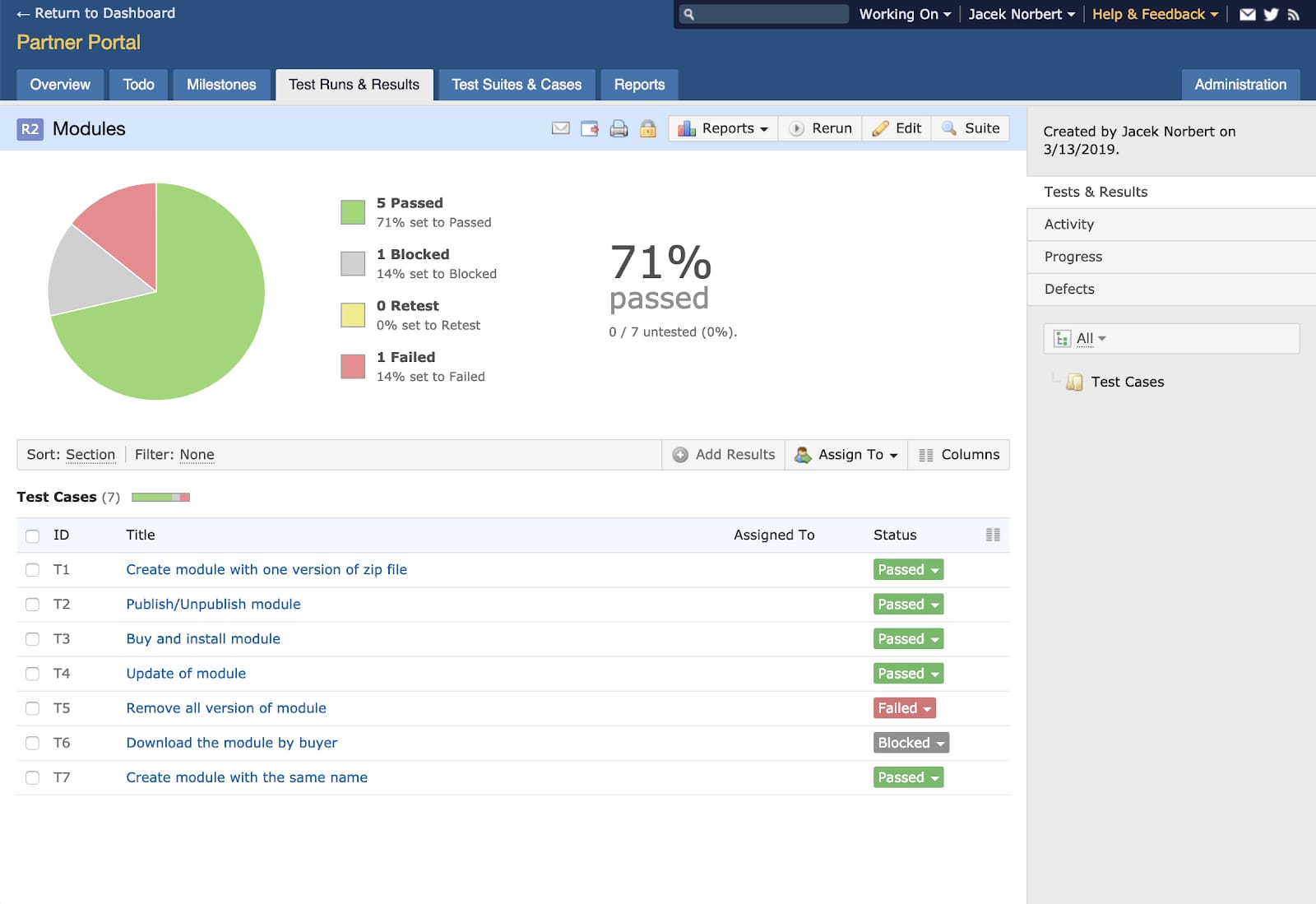
Task: Click the green Passed legend swatch
Action: (353, 212)
